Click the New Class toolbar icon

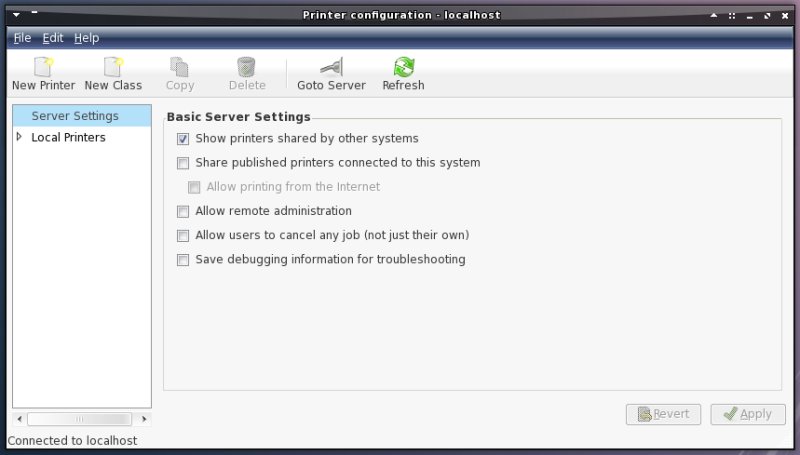(113, 67)
